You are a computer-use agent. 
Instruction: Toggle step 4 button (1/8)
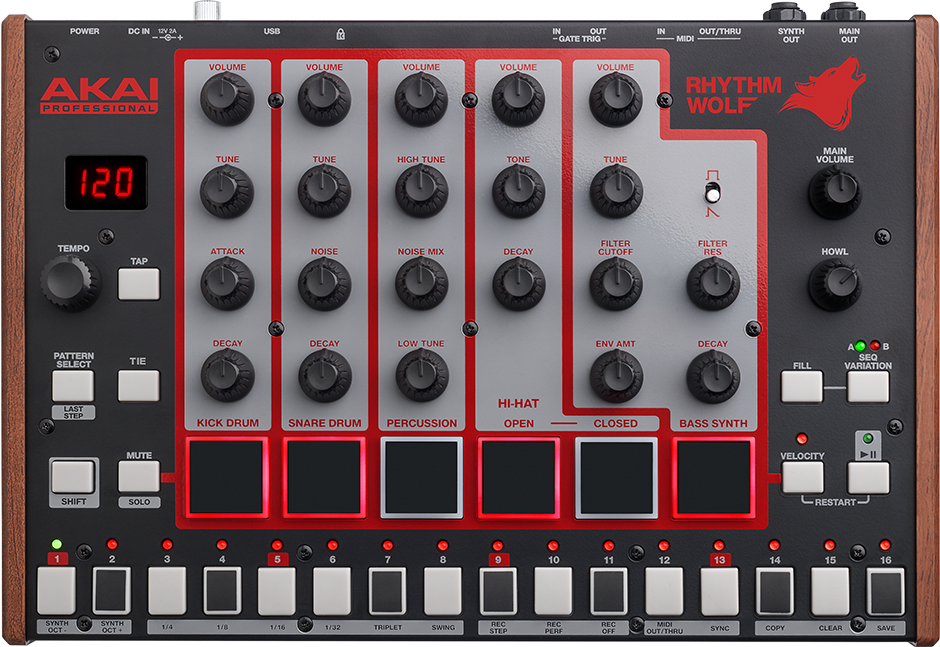[222, 591]
